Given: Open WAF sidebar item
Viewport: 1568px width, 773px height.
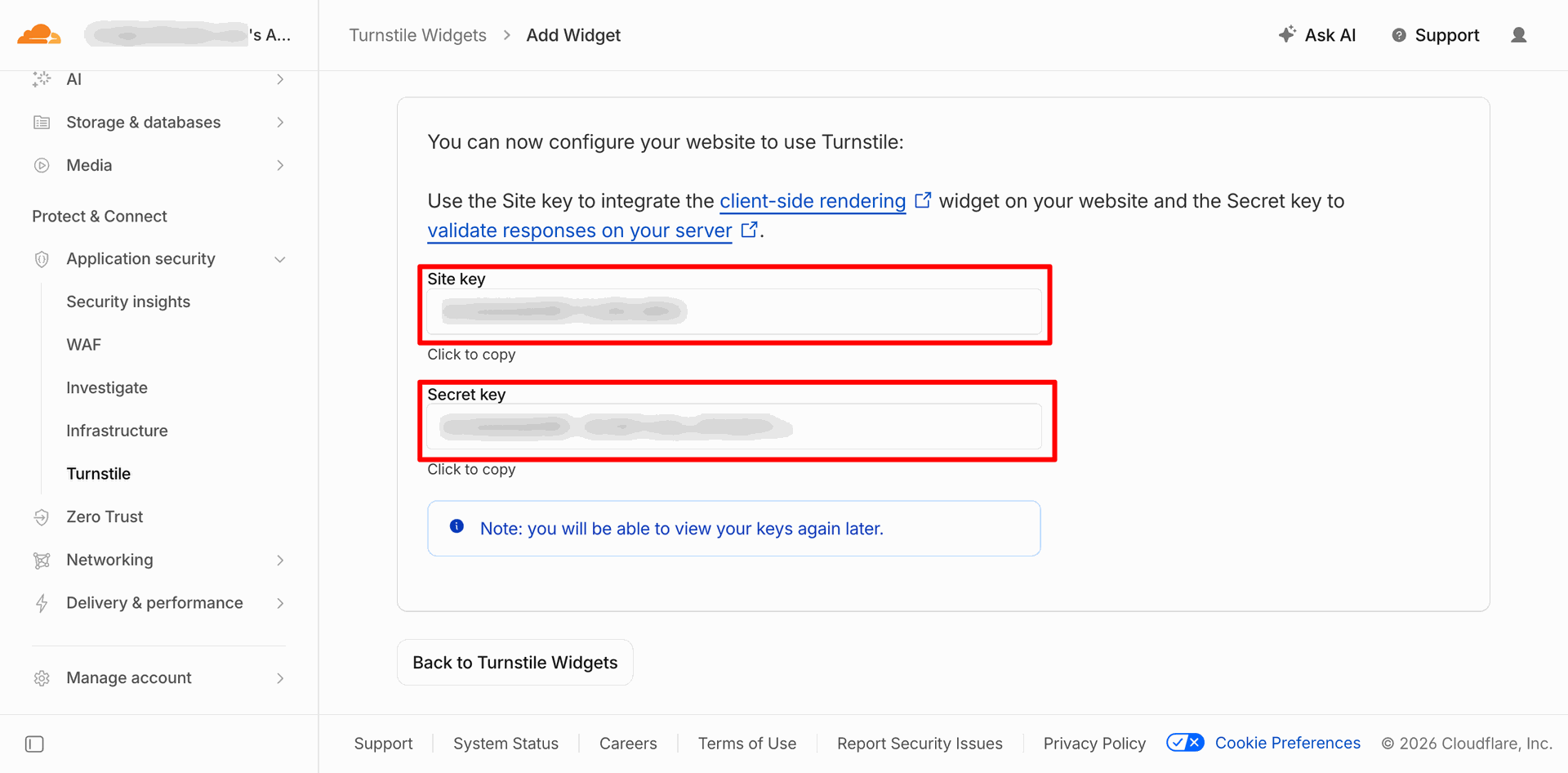Looking at the screenshot, I should [x=84, y=345].
